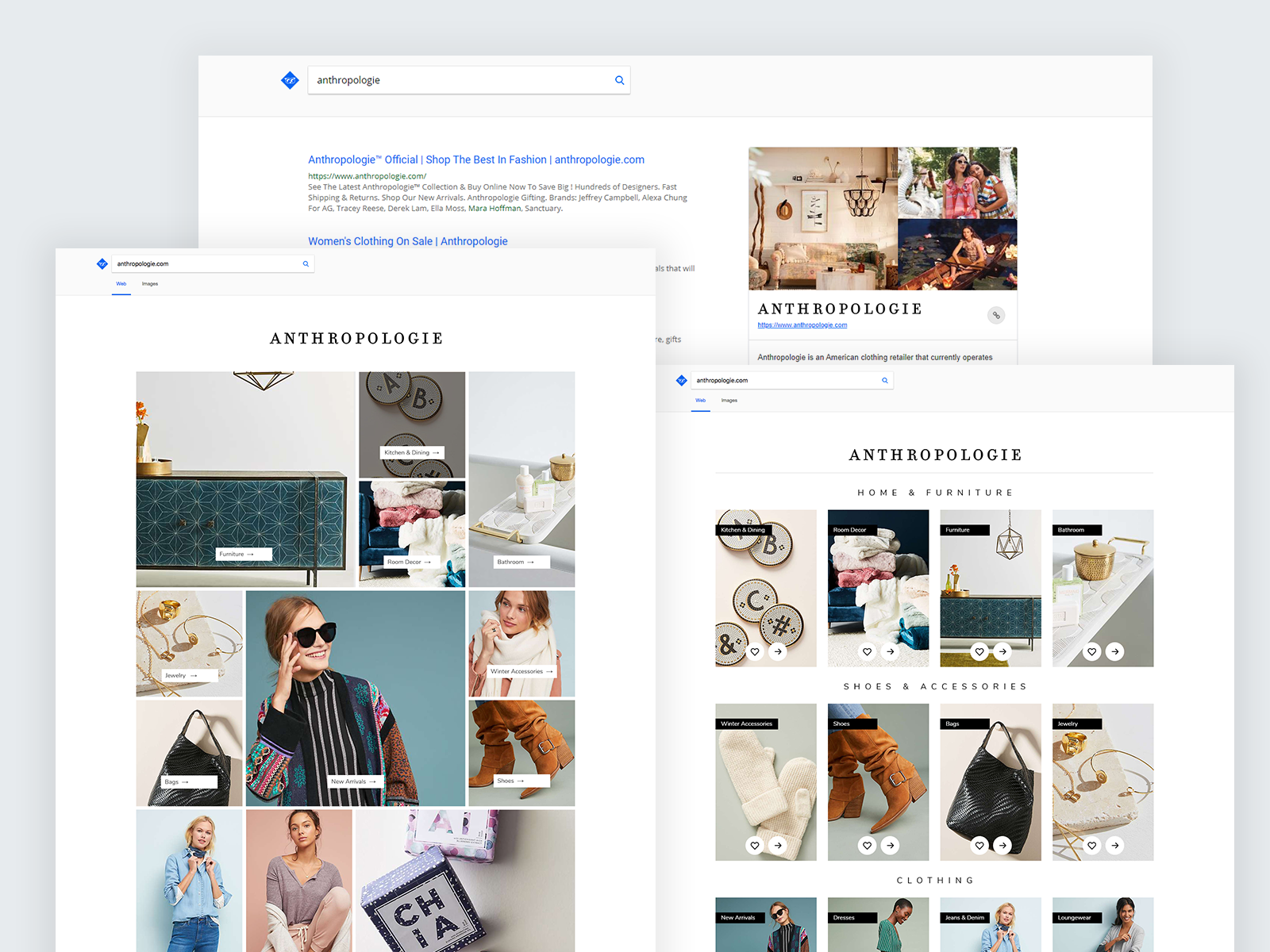Click the anthropologie.com URL in info card

tap(802, 325)
